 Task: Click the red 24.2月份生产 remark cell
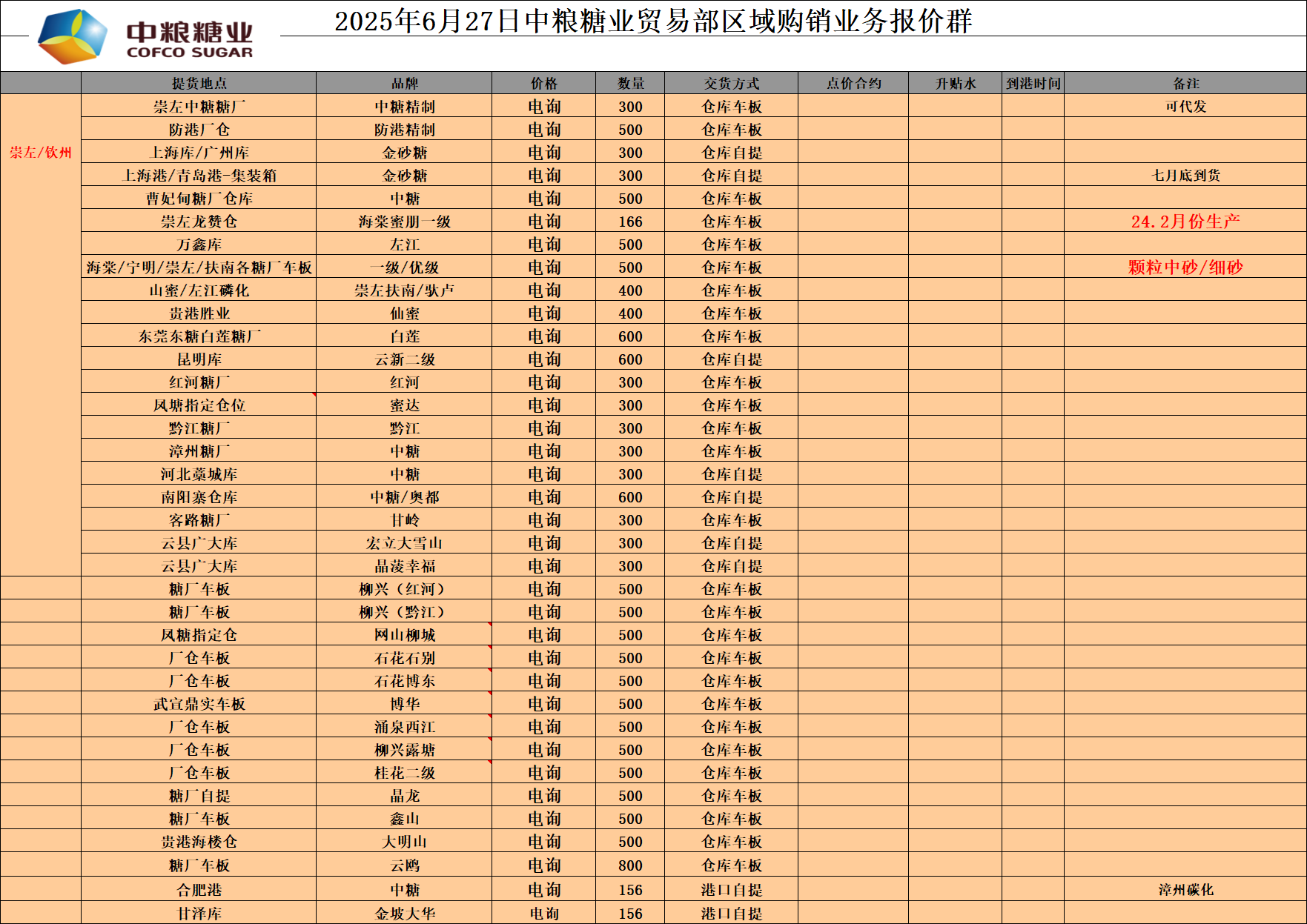(x=1185, y=222)
